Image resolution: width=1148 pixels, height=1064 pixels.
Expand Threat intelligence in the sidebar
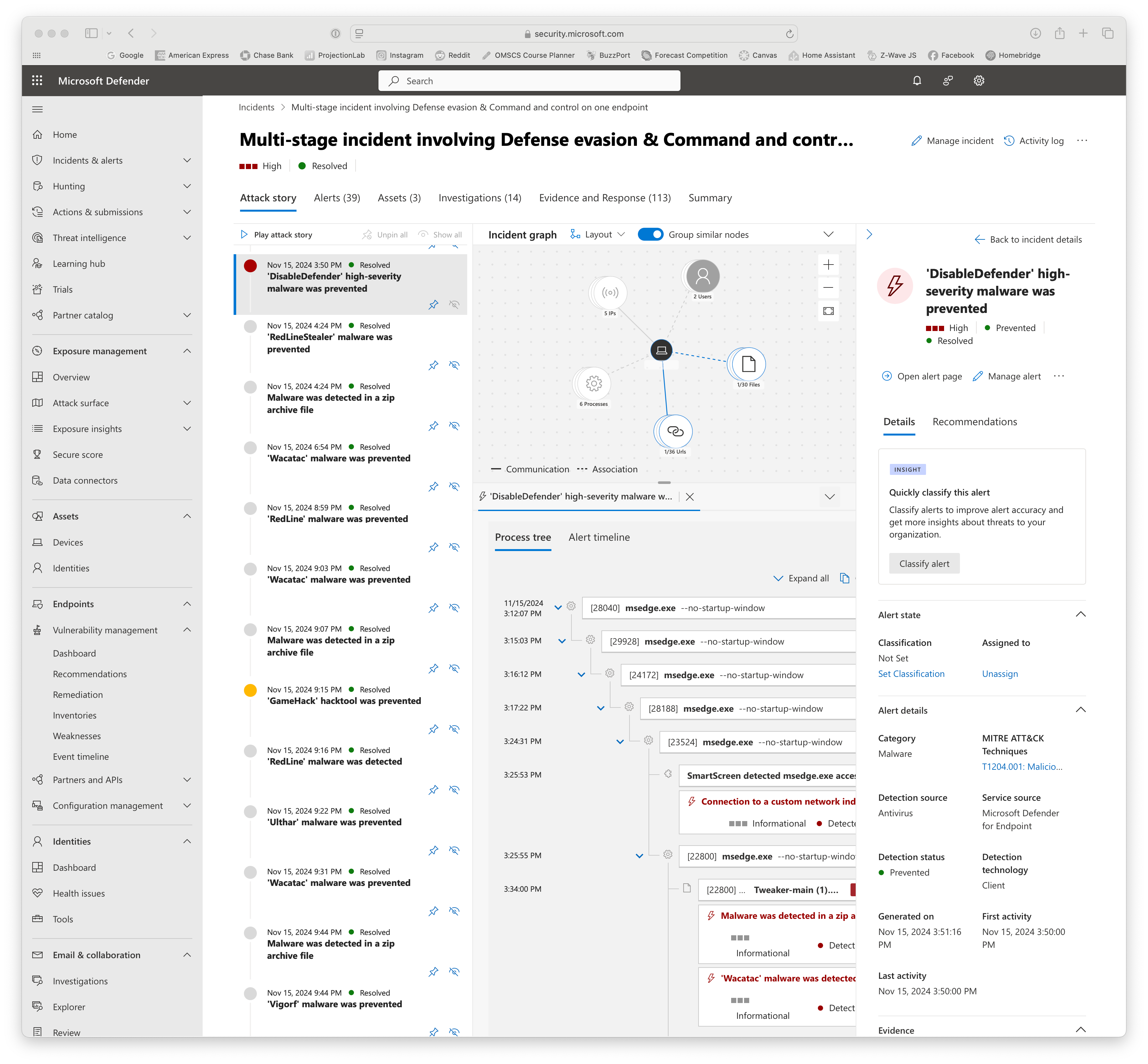[186, 238]
